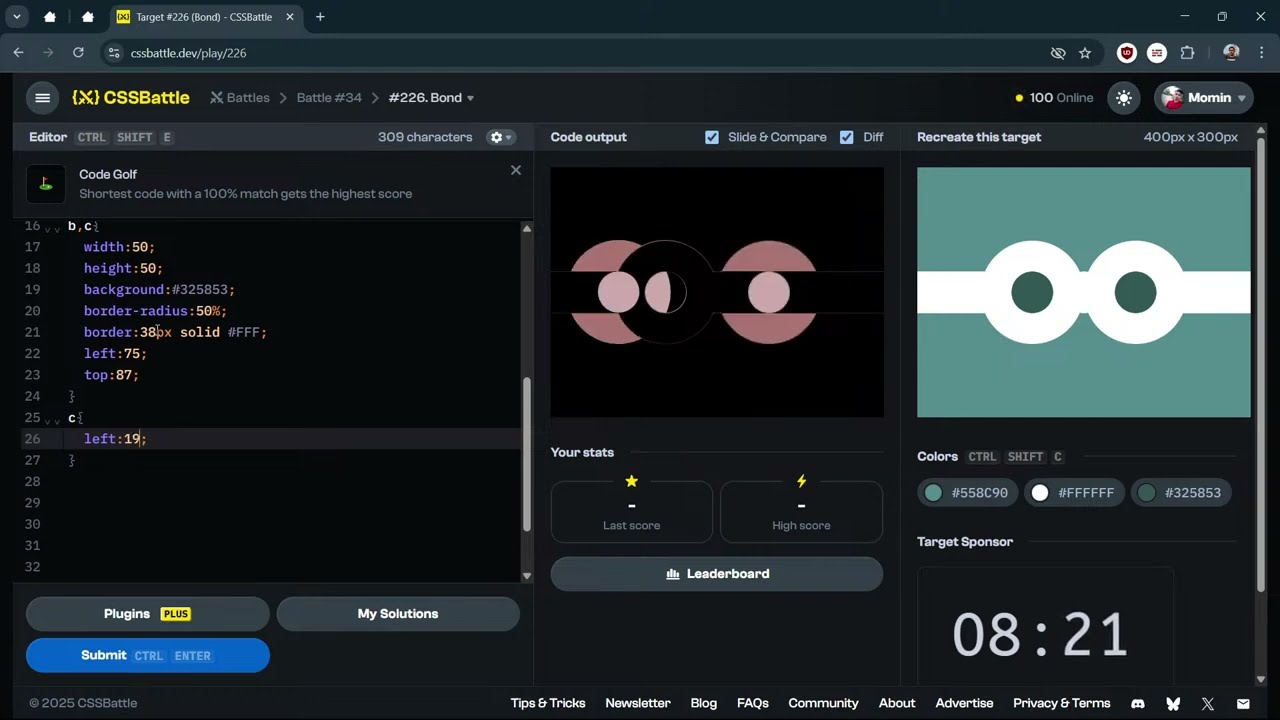Open the tab search dropdown arrow
Viewport: 1280px width, 720px height.
click(16, 17)
